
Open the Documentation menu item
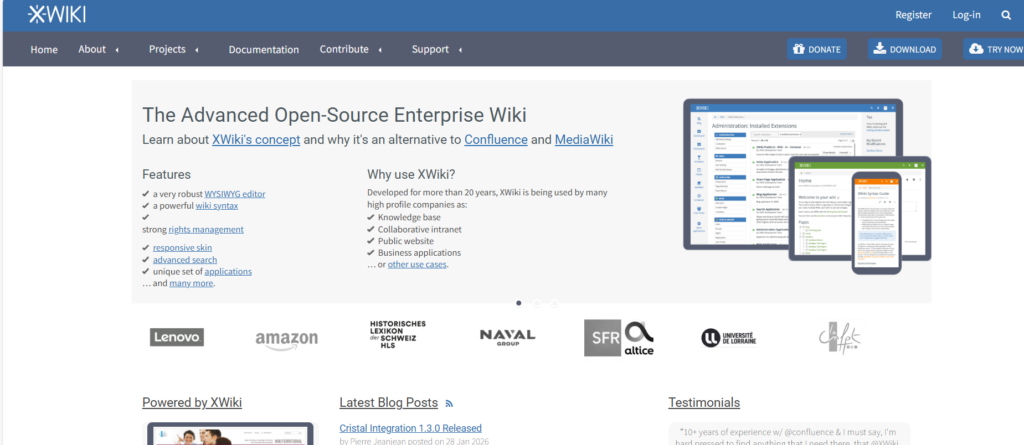coord(263,49)
